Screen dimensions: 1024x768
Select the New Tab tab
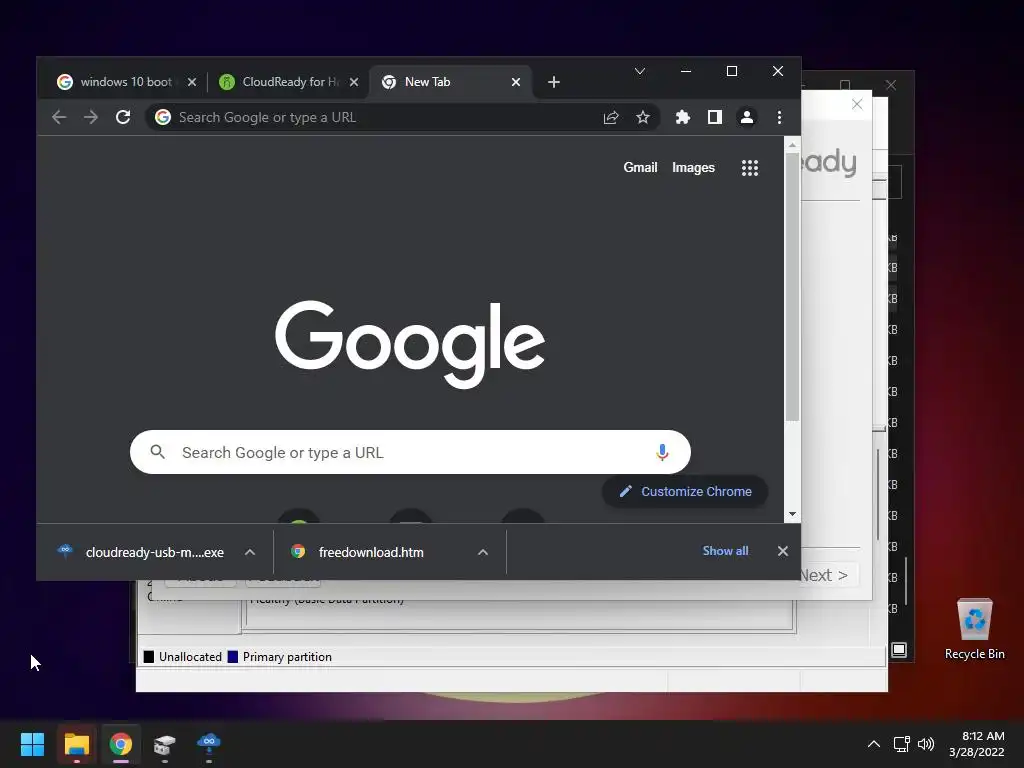click(451, 82)
